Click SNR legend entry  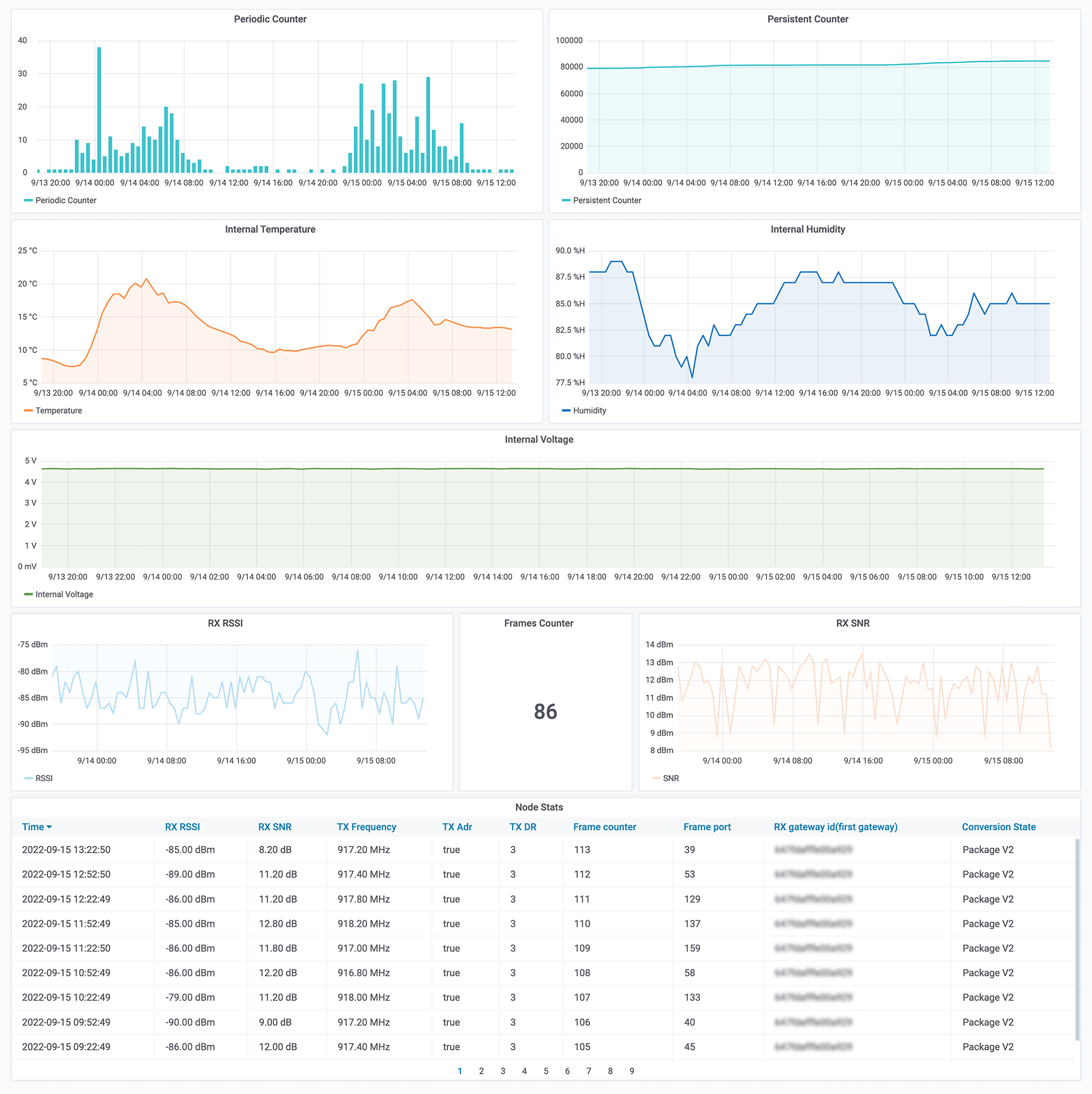click(670, 778)
